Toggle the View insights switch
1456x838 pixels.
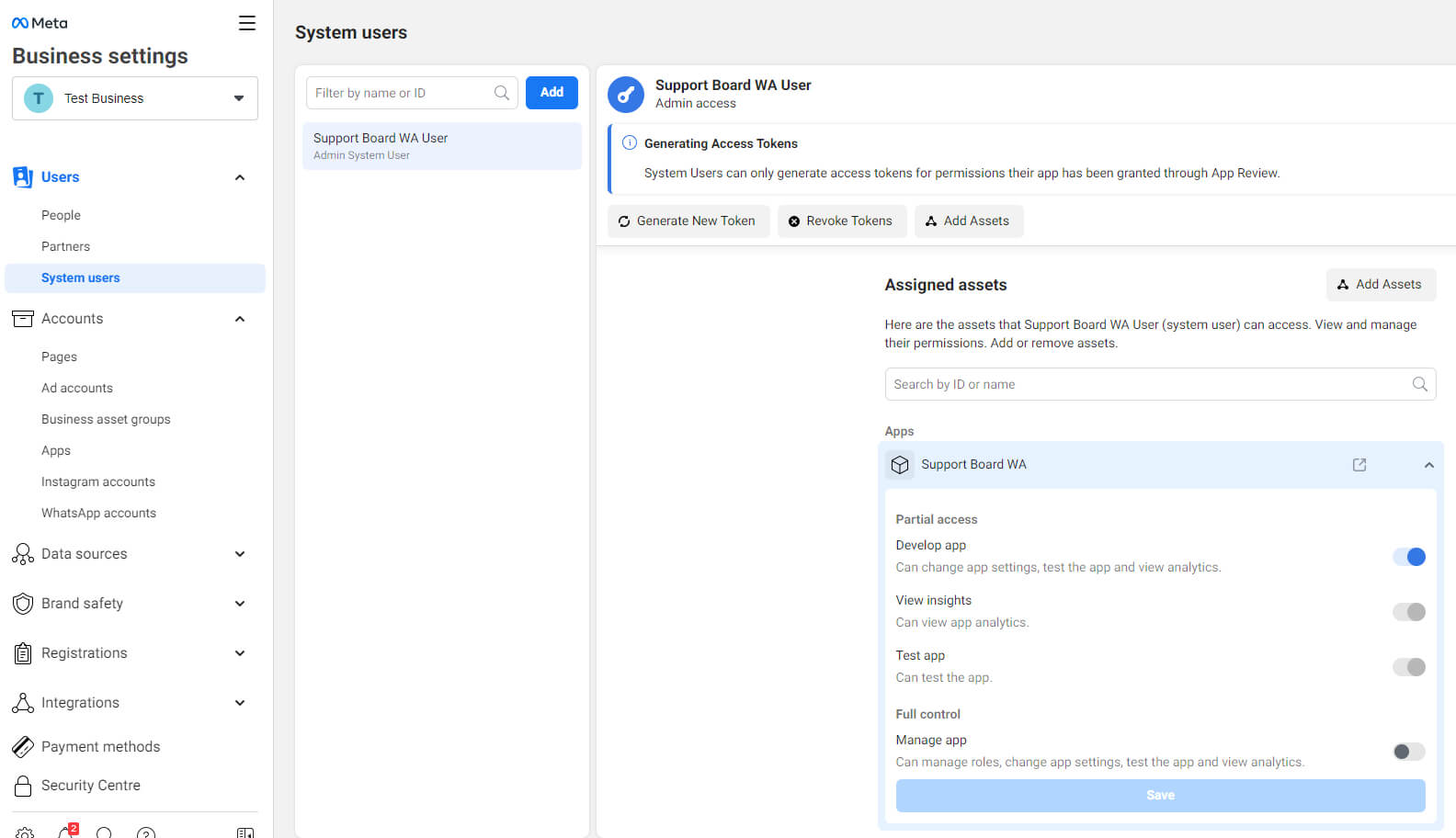pos(1408,612)
